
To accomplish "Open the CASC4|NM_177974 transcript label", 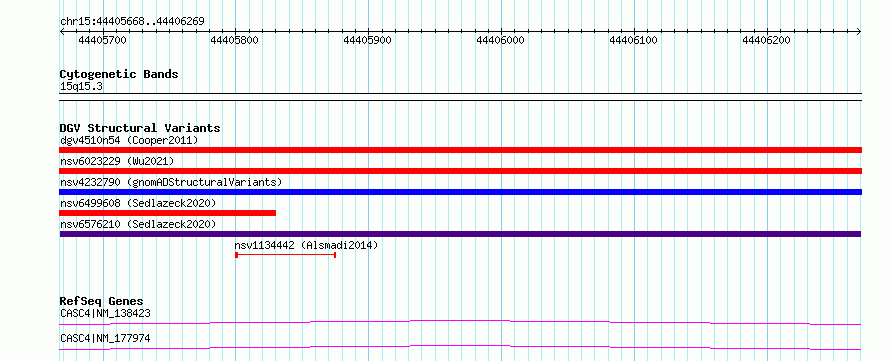I will click(x=105, y=339).
